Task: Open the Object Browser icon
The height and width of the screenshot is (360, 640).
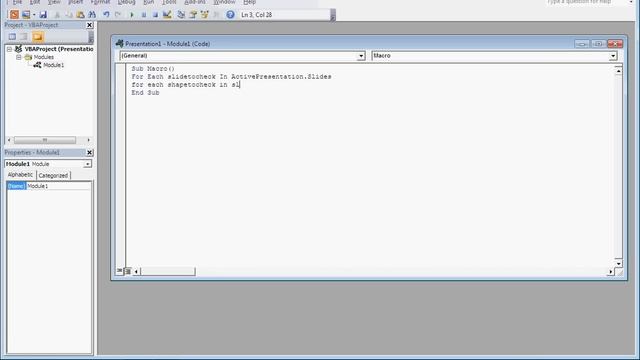Action: (205, 15)
